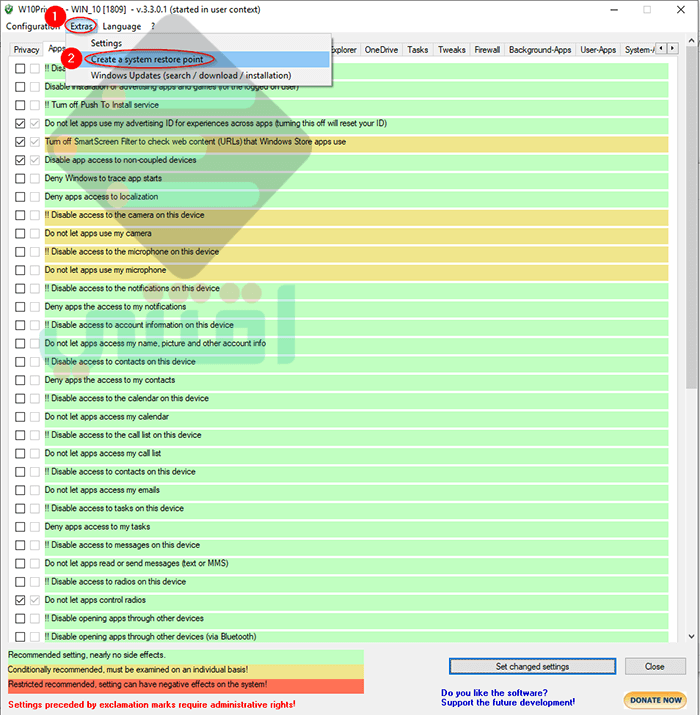Click the green Recommended setting legend row
700x715 pixels.
186,655
